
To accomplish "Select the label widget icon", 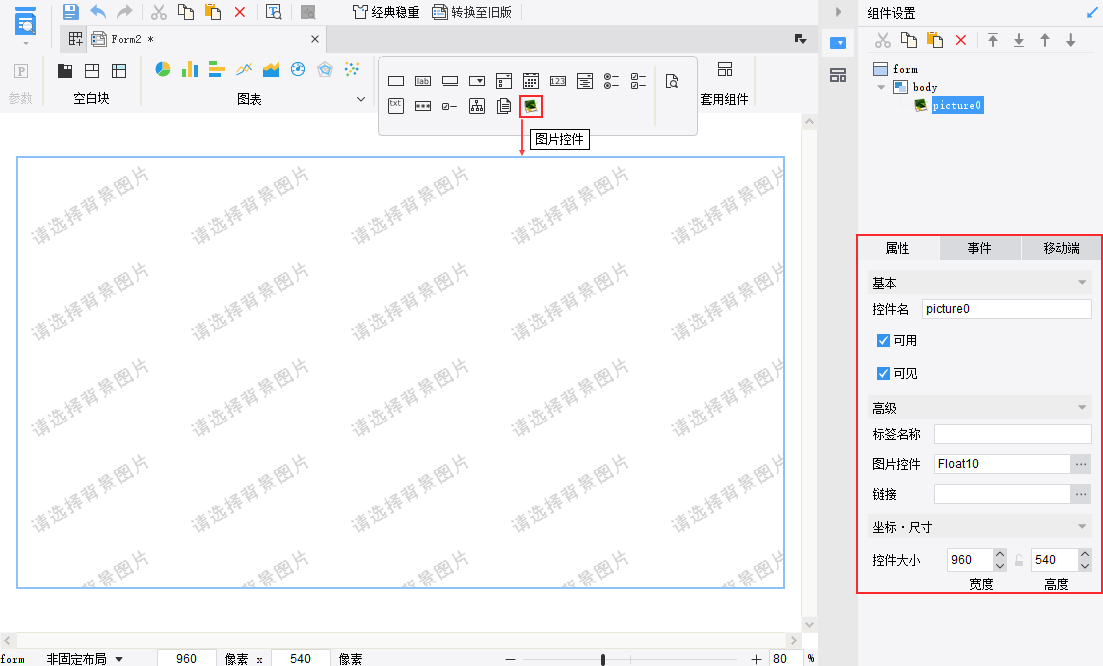I will [423, 81].
